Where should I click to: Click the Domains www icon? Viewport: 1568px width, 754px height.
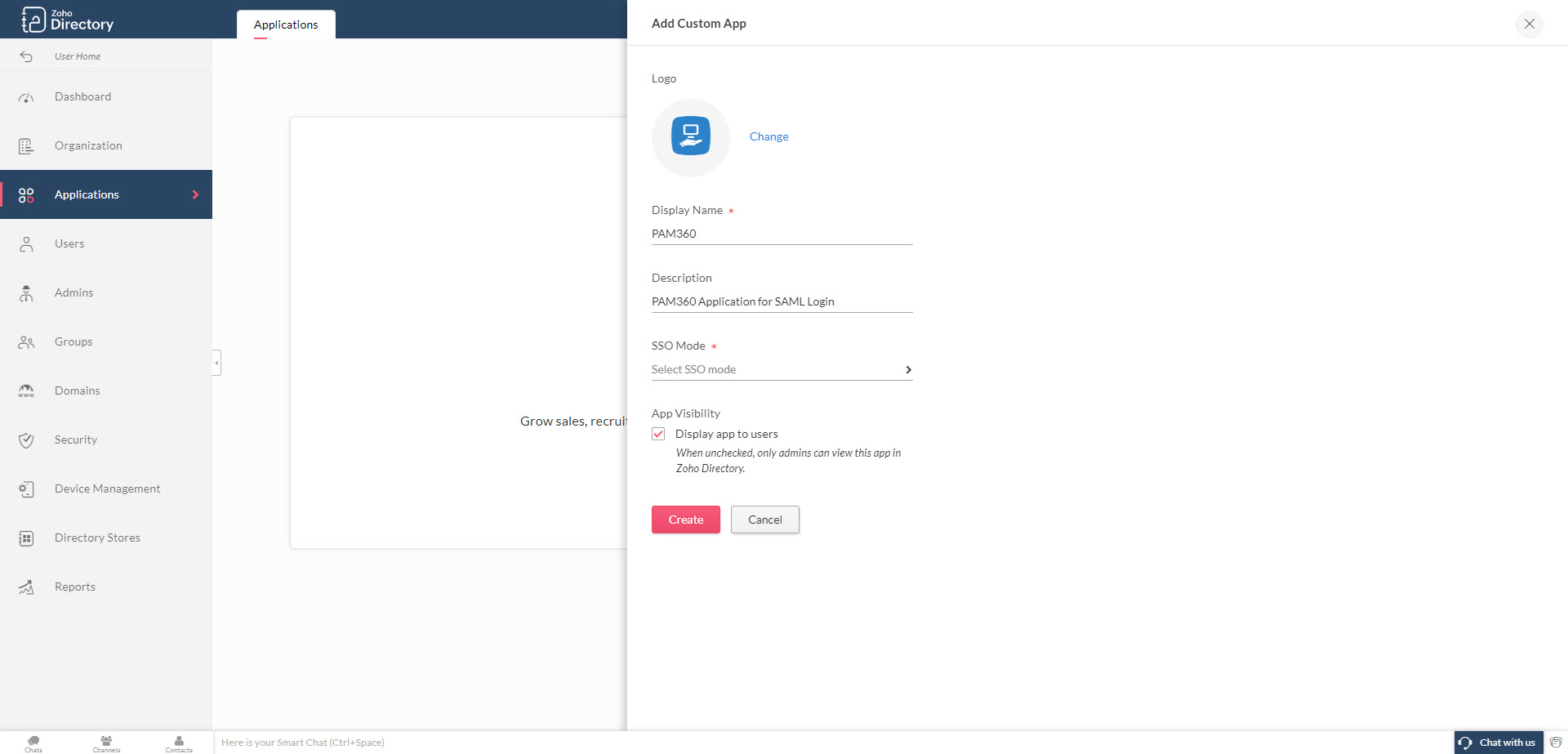click(x=26, y=391)
